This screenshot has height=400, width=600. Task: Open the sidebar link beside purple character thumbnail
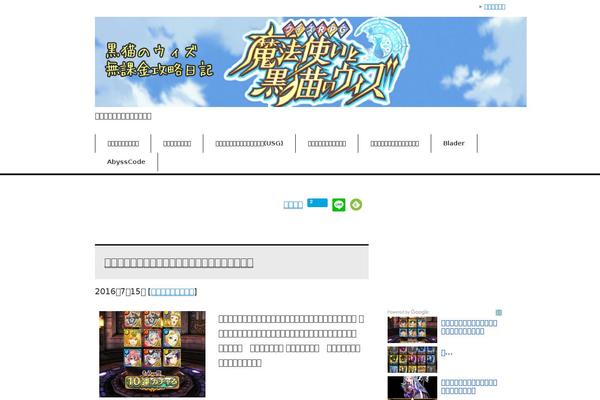point(469,387)
